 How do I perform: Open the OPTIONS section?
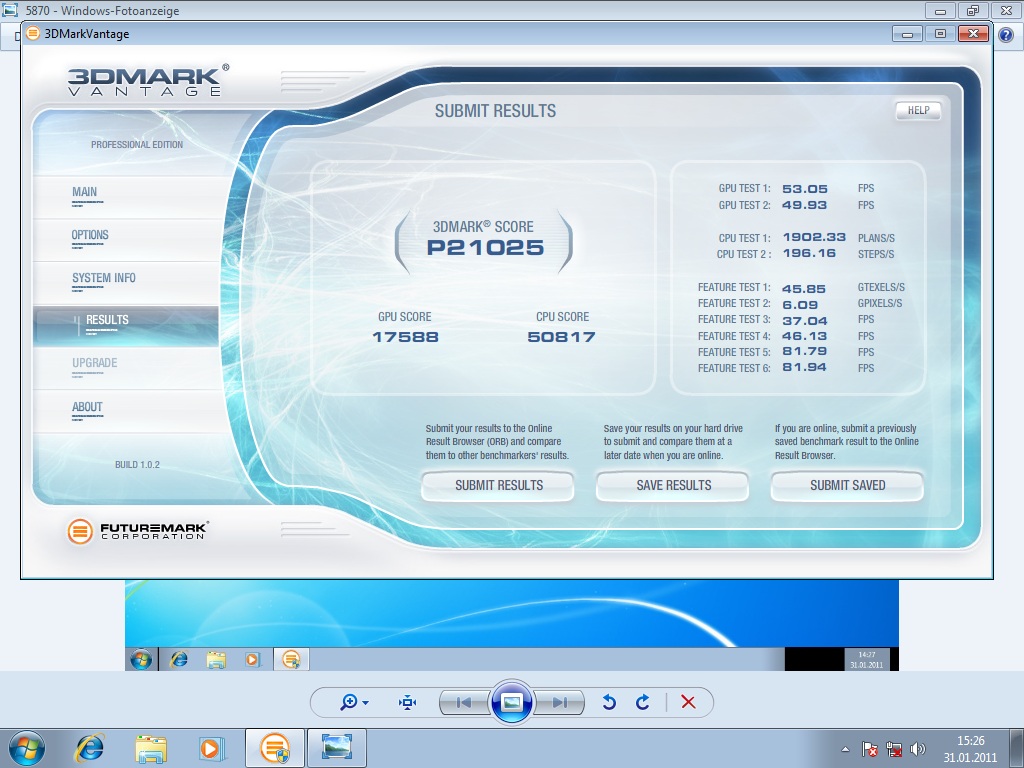(90, 235)
